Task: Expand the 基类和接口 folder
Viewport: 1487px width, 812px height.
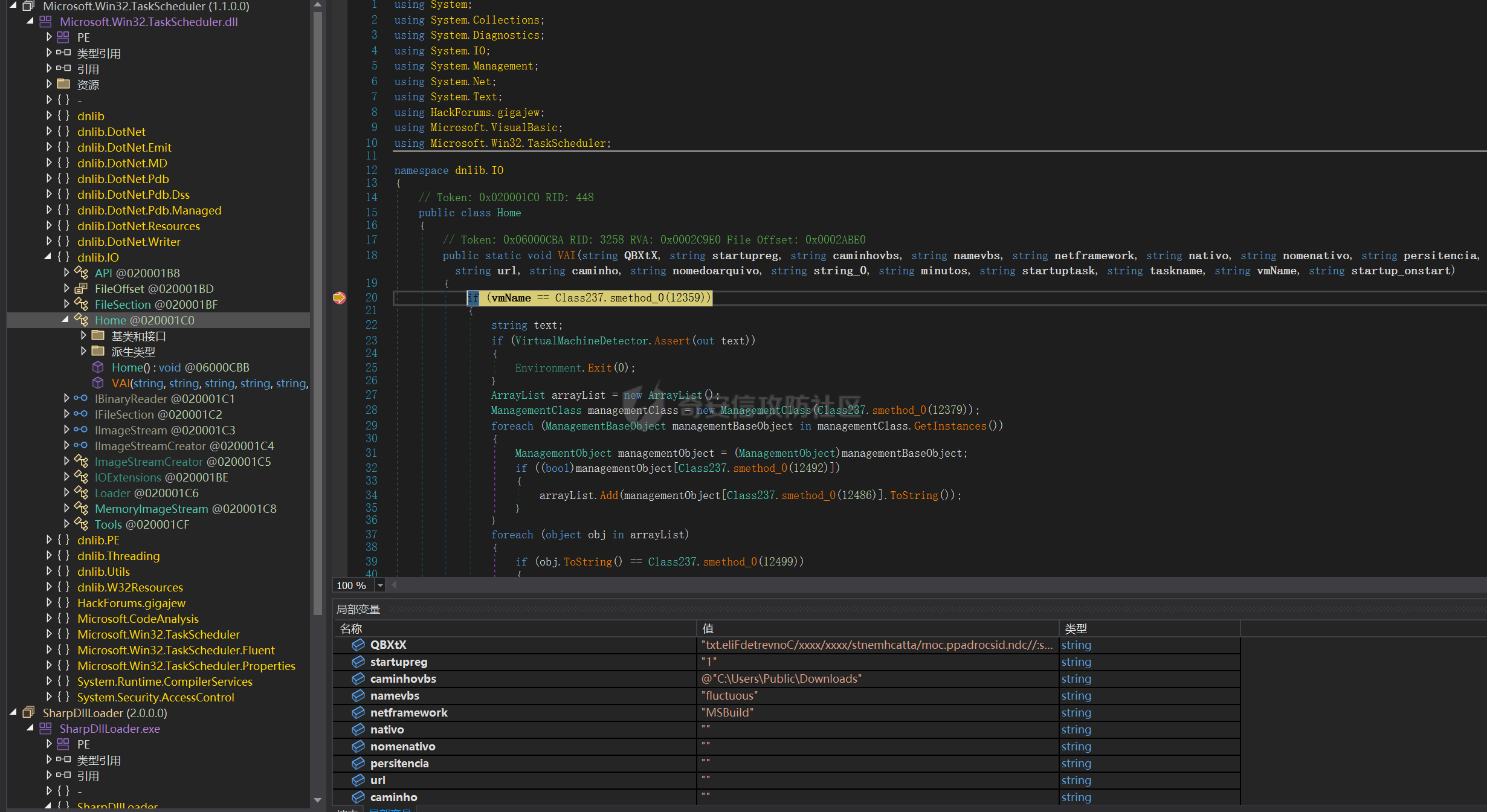Action: tap(83, 336)
